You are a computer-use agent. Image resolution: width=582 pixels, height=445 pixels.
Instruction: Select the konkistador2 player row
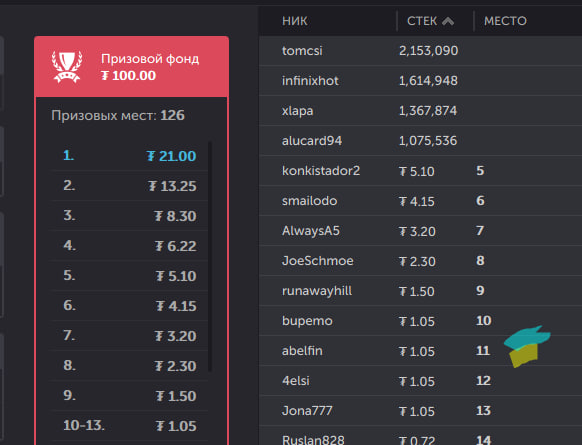coord(420,171)
